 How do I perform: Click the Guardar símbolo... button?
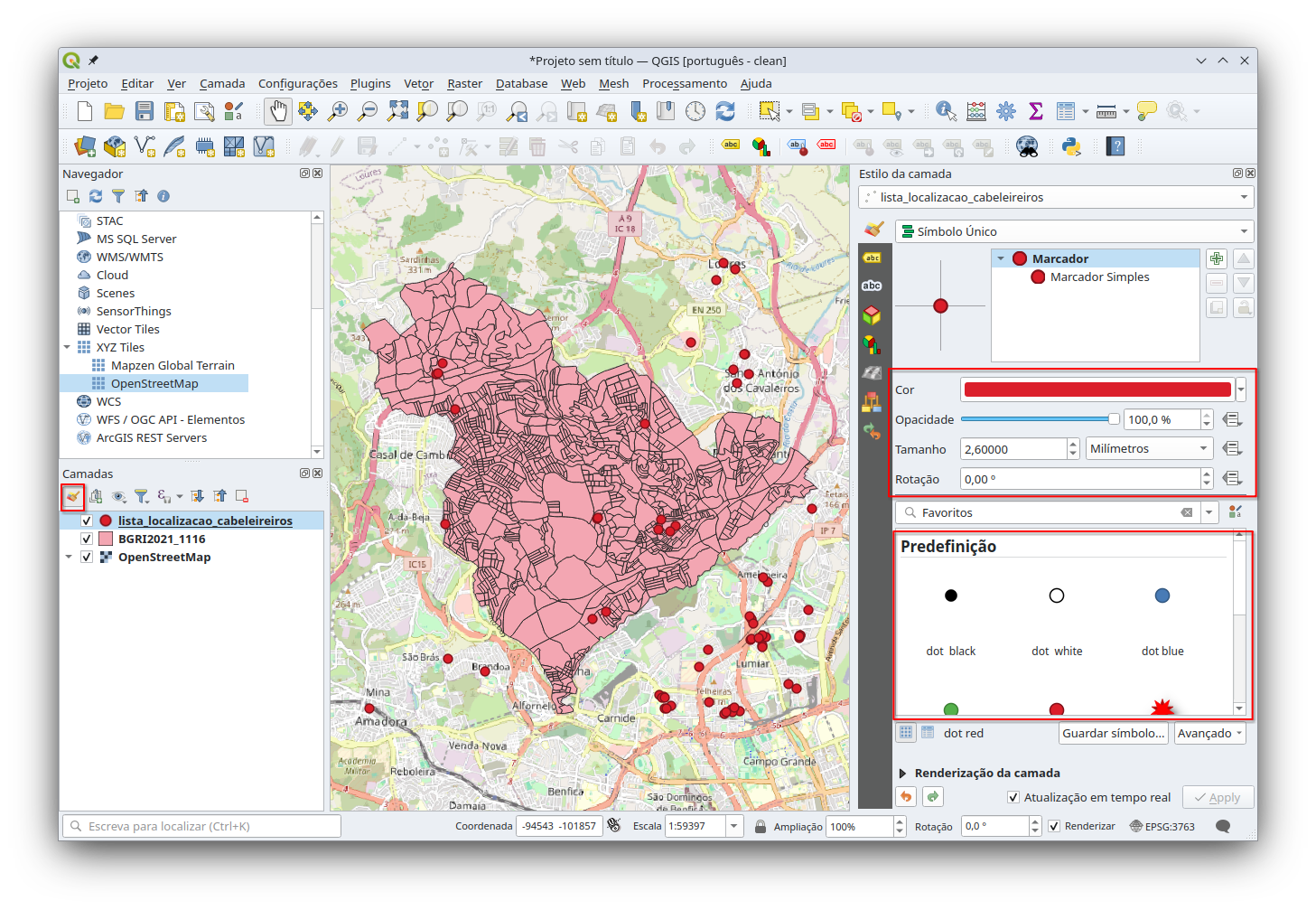1113,733
